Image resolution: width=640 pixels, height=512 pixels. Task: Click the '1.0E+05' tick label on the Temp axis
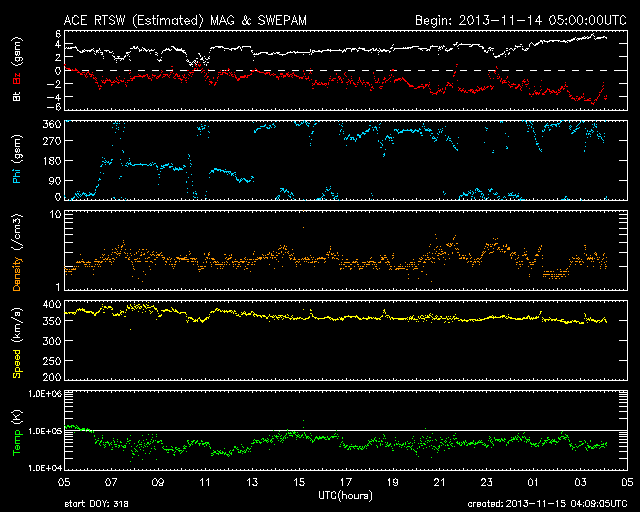pos(45,431)
